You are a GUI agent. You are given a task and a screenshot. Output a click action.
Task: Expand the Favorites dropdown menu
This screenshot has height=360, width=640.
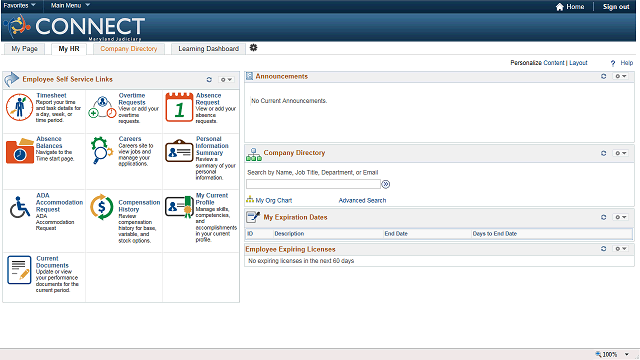[20, 5]
